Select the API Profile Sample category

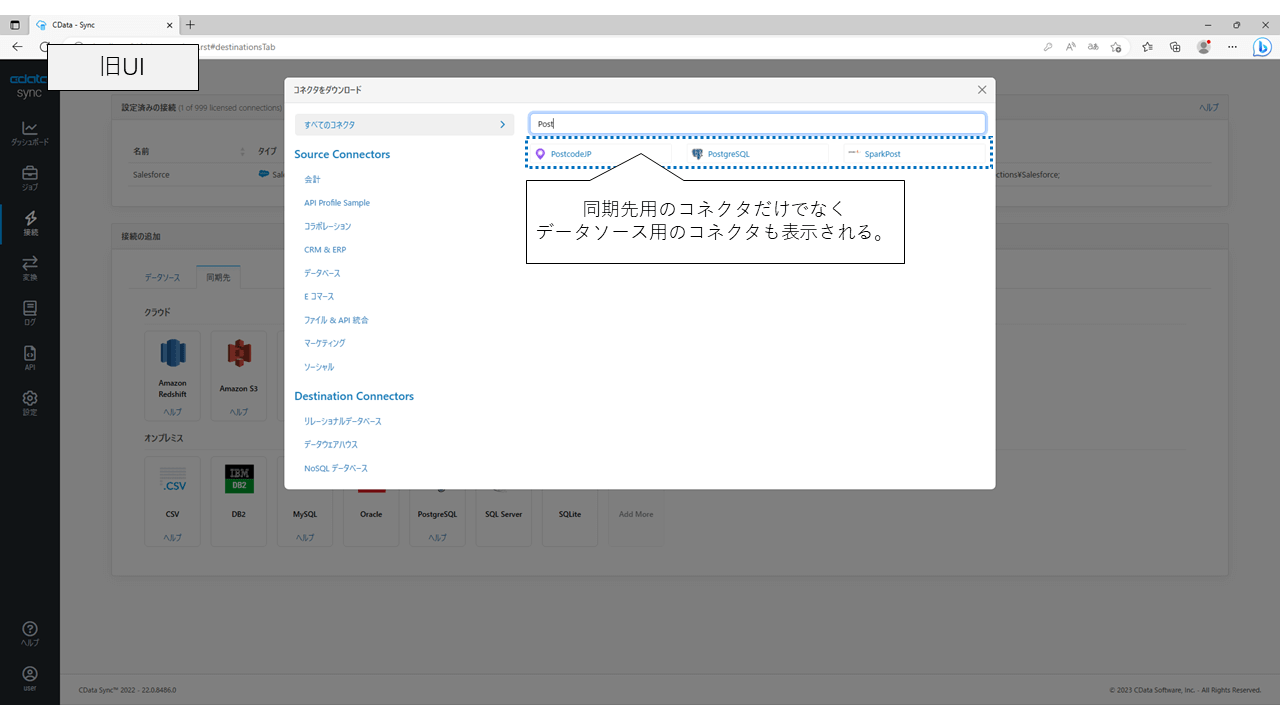pos(337,203)
